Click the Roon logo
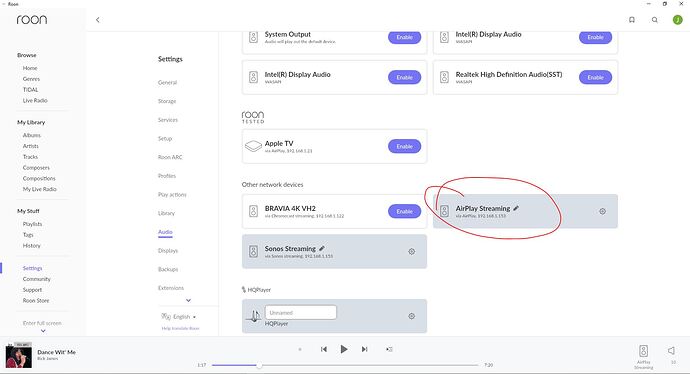The image size is (690, 374). click(x=32, y=20)
